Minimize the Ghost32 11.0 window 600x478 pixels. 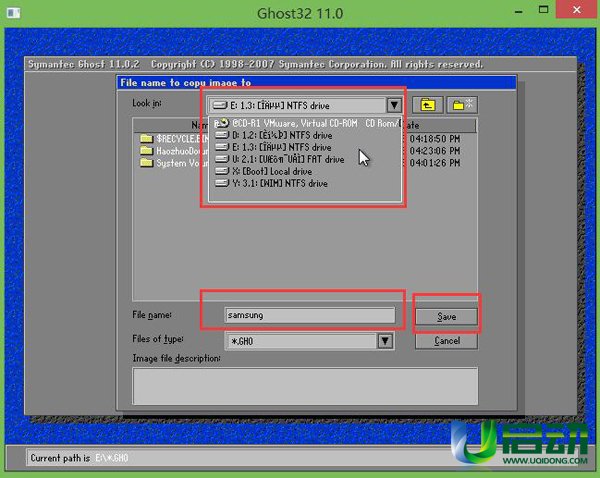(518, 11)
